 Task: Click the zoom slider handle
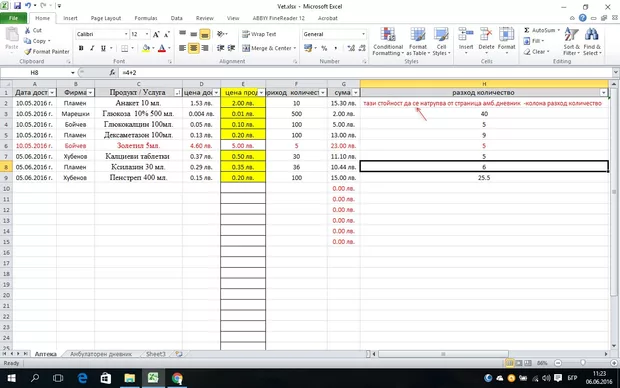(583, 363)
